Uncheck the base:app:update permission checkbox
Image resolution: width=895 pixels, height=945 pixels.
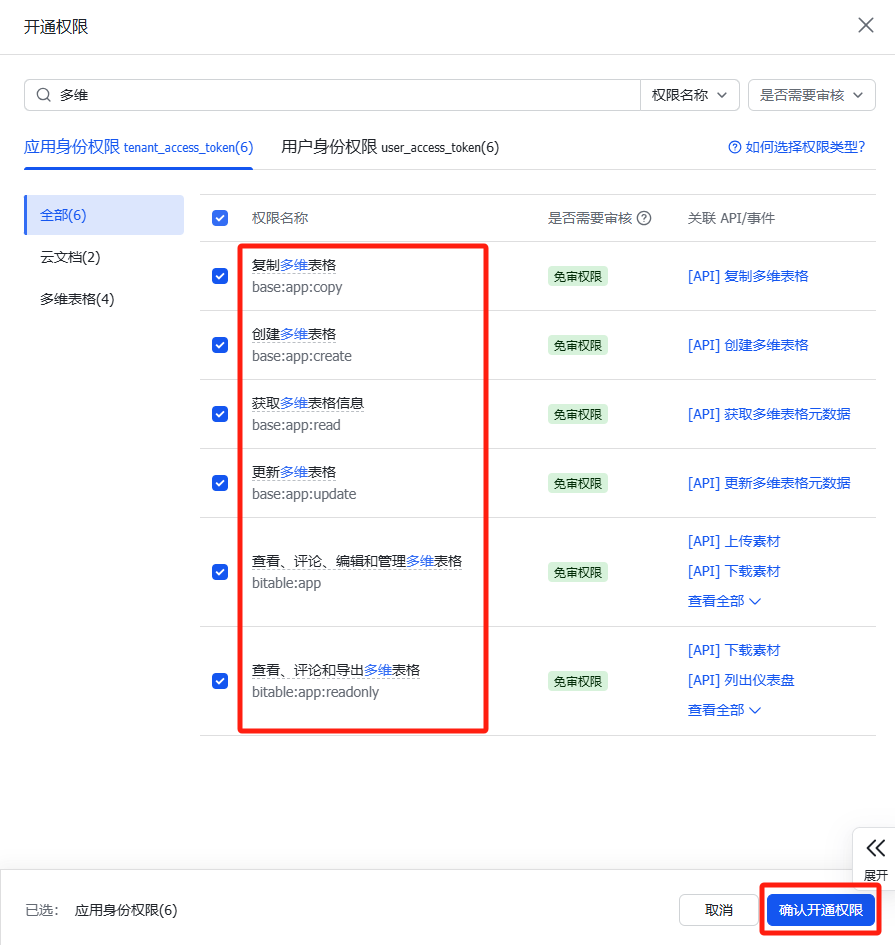[x=220, y=483]
